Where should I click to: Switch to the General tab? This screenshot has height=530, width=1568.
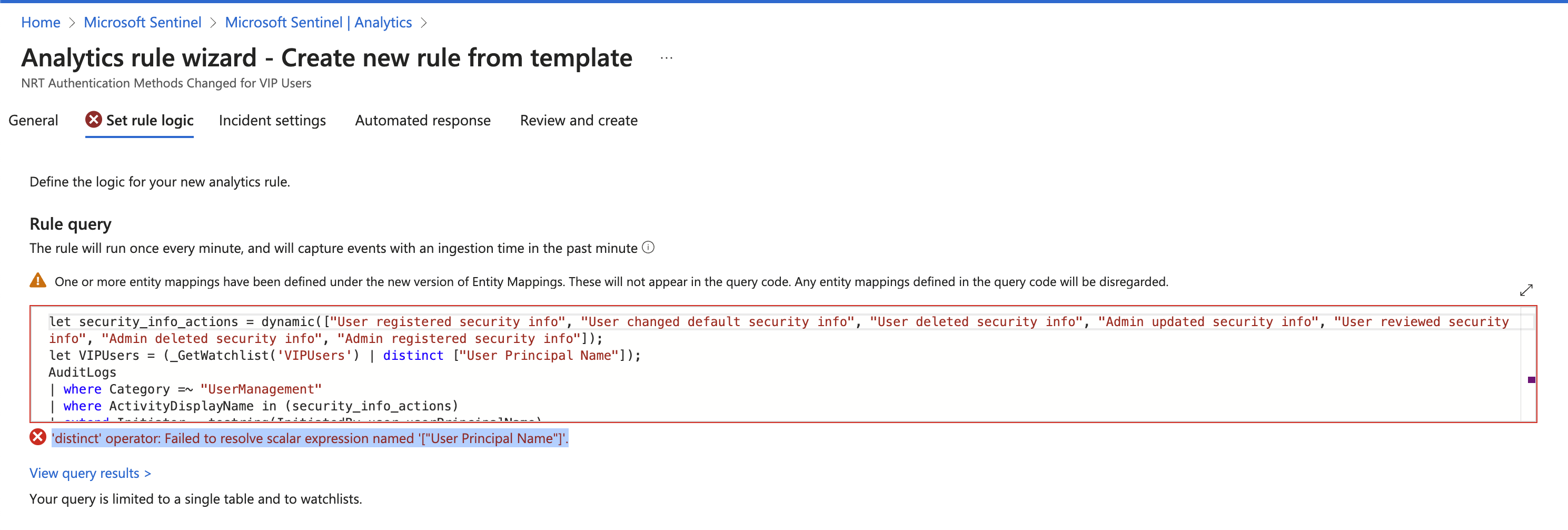[33, 120]
